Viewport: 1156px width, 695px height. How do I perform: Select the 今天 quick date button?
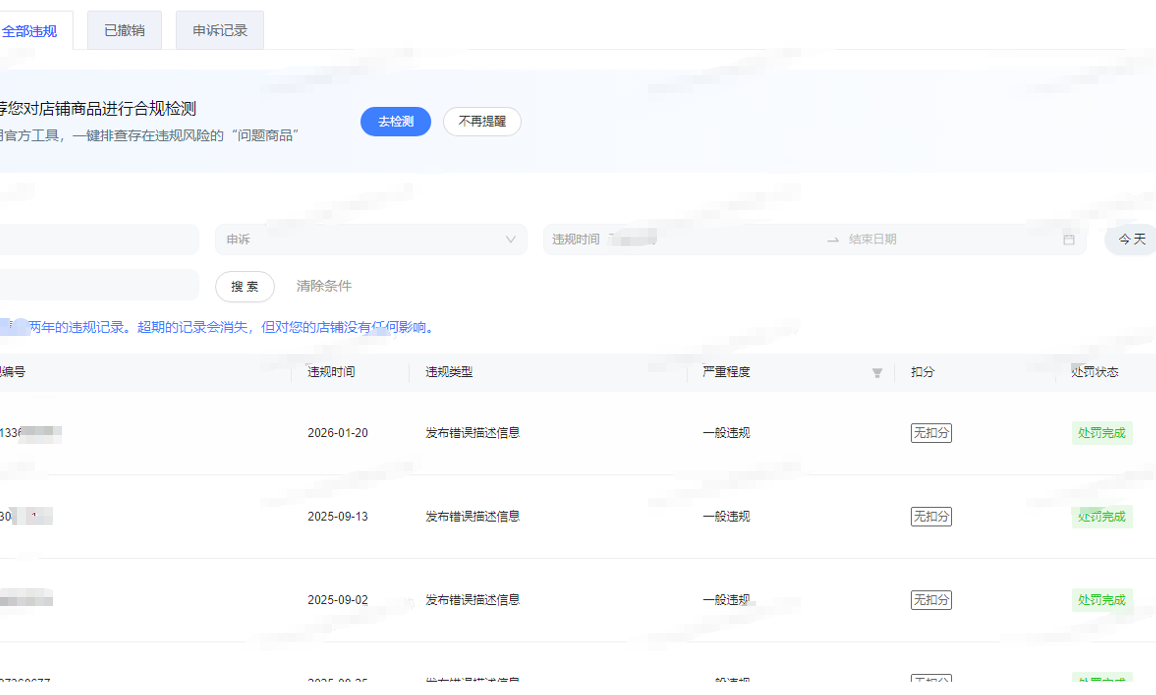tap(1131, 240)
